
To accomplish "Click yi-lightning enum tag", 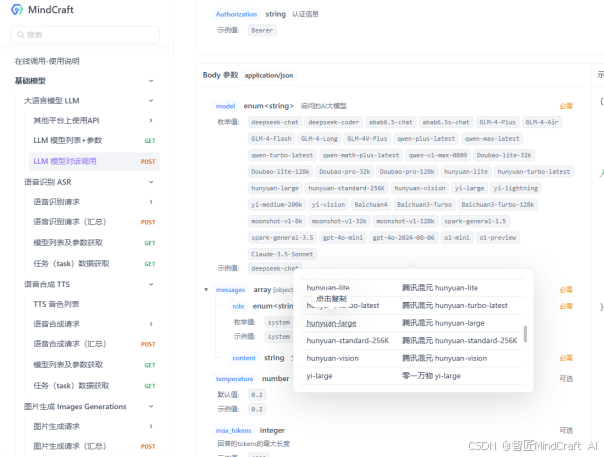I will tap(515, 188).
